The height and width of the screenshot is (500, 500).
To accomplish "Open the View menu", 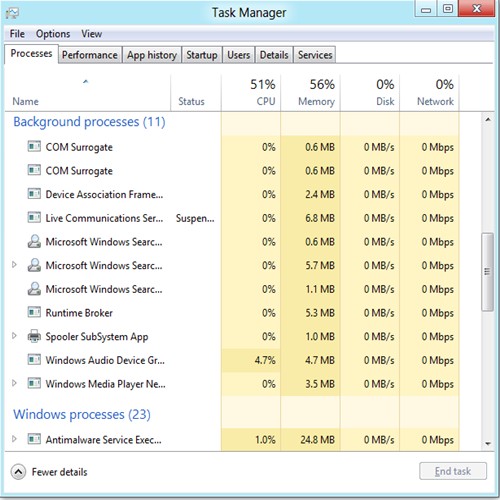I will pos(92,34).
